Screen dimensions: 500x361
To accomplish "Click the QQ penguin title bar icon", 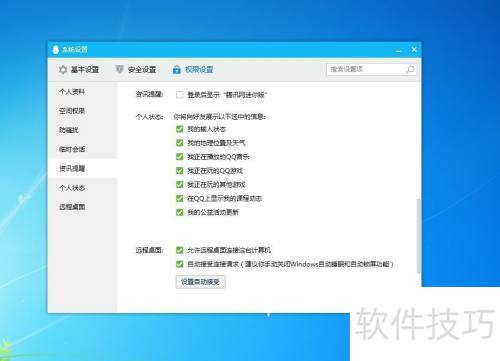I will pyautogui.click(x=56, y=50).
